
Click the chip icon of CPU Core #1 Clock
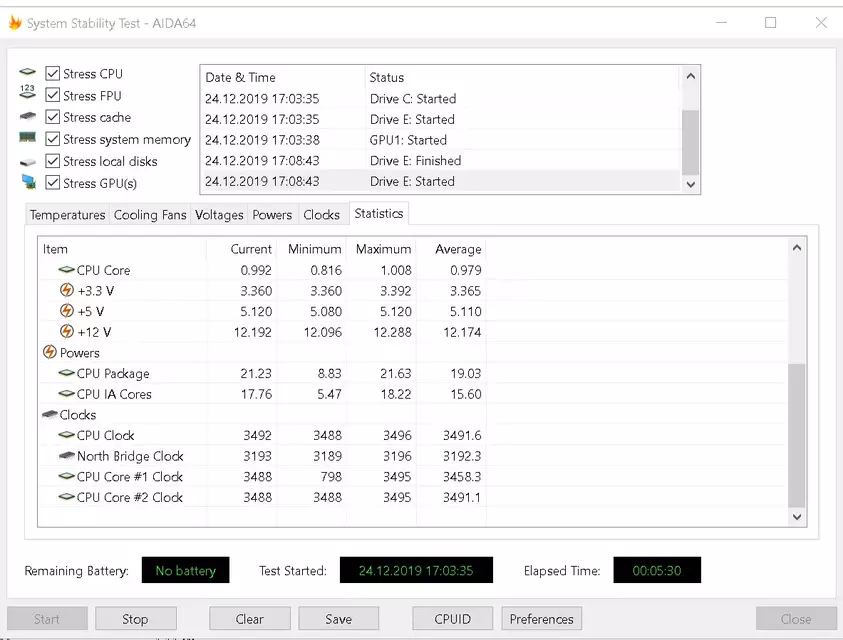66,476
